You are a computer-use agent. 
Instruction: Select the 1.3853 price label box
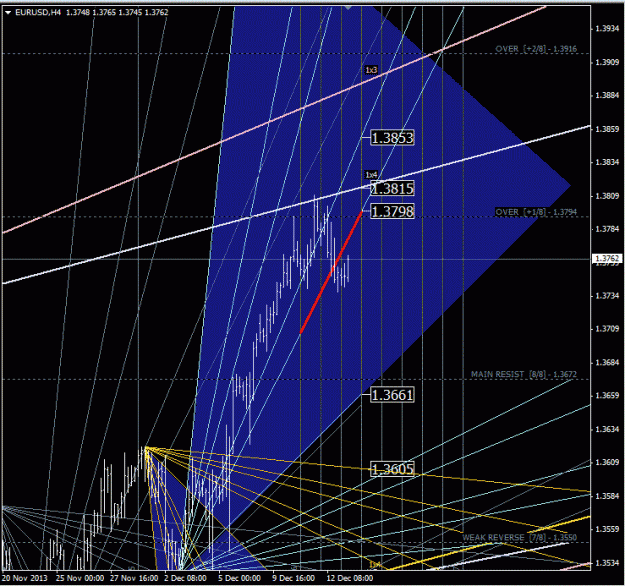tap(392, 138)
